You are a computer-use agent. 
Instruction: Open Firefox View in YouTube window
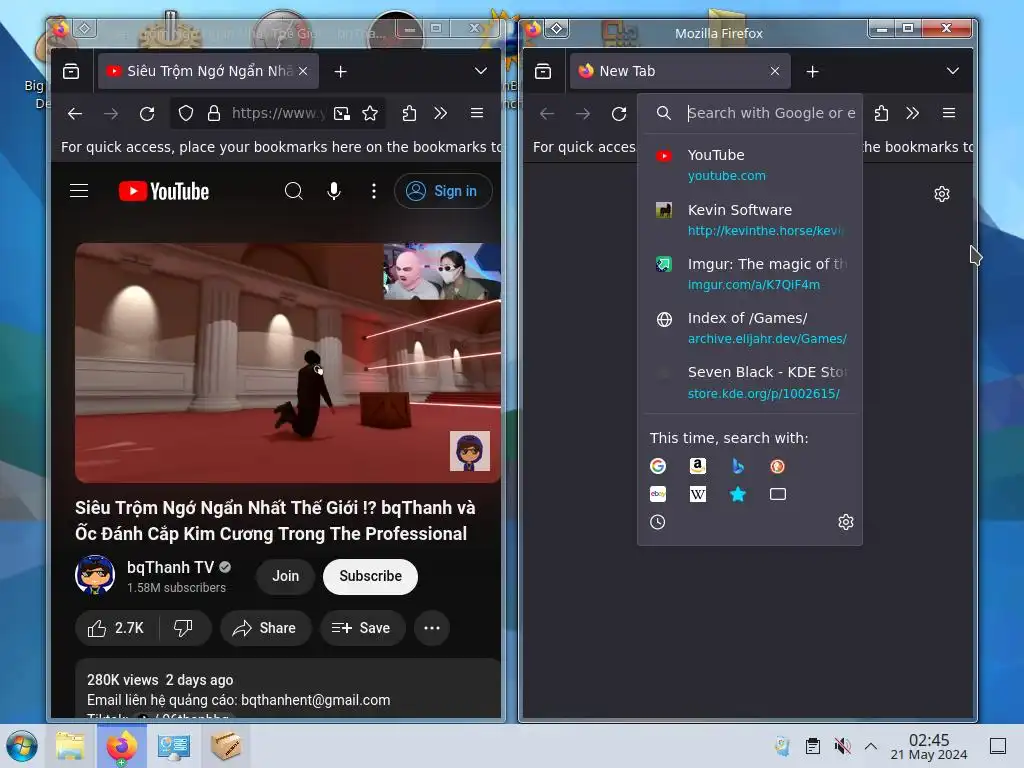tap(71, 71)
